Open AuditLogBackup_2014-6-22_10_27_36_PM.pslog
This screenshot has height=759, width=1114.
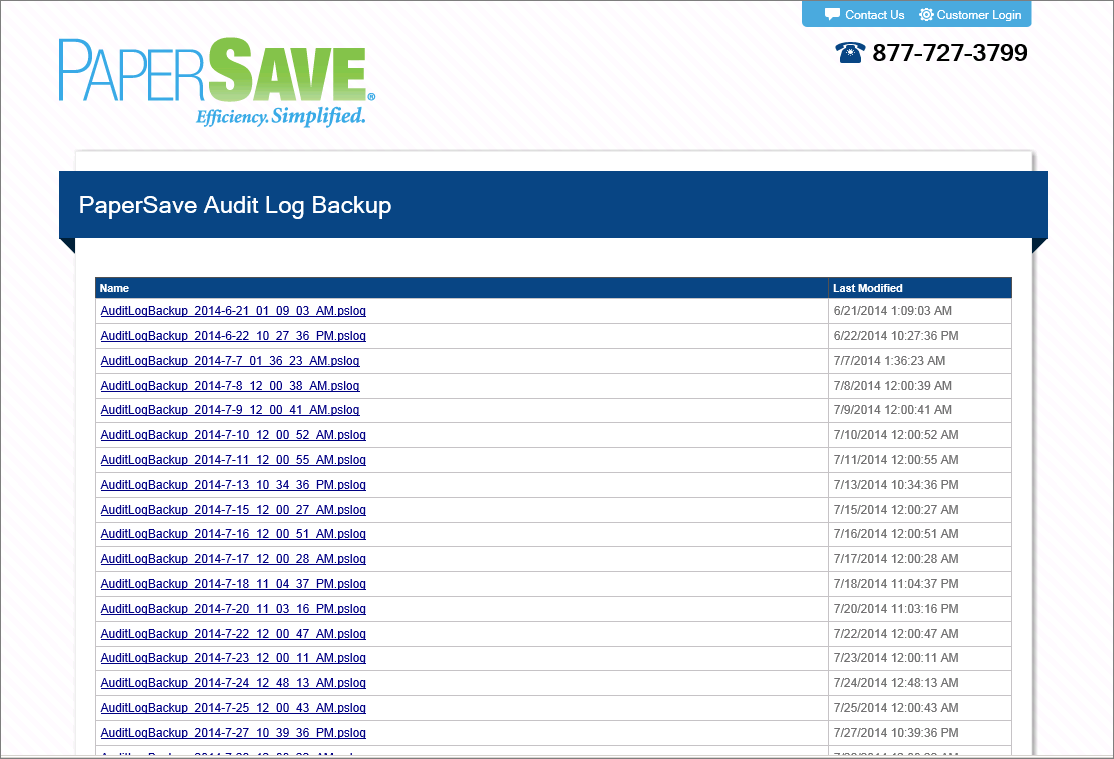tap(233, 335)
